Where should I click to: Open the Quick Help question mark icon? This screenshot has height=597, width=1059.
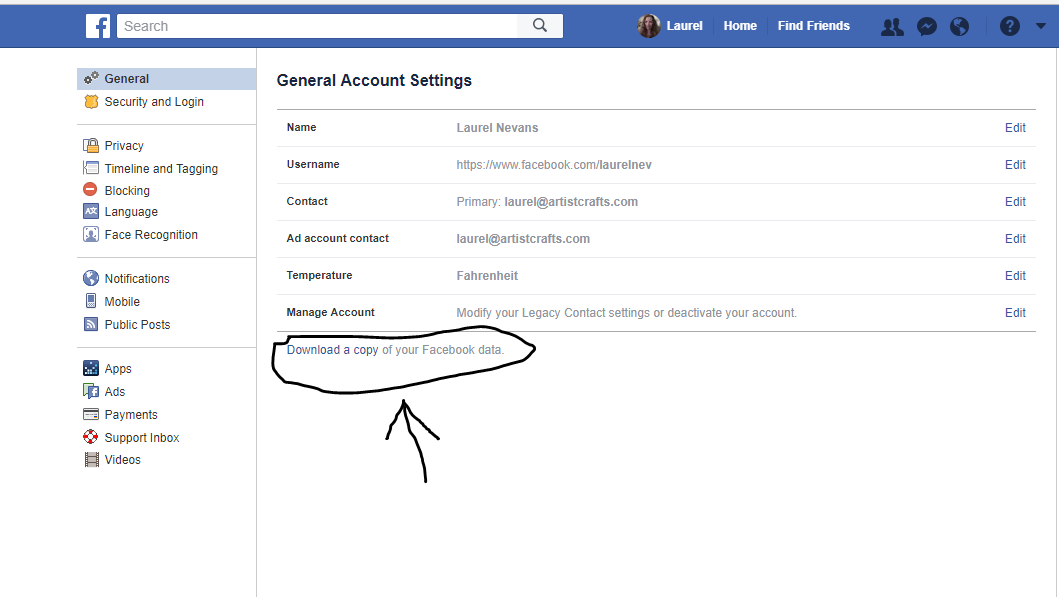click(x=1010, y=26)
